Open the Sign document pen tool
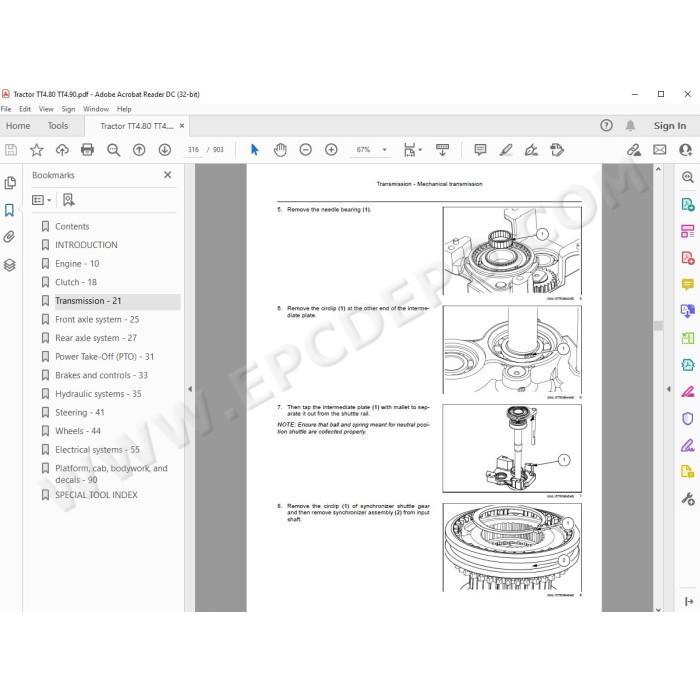The height and width of the screenshot is (700, 700). tap(531, 150)
